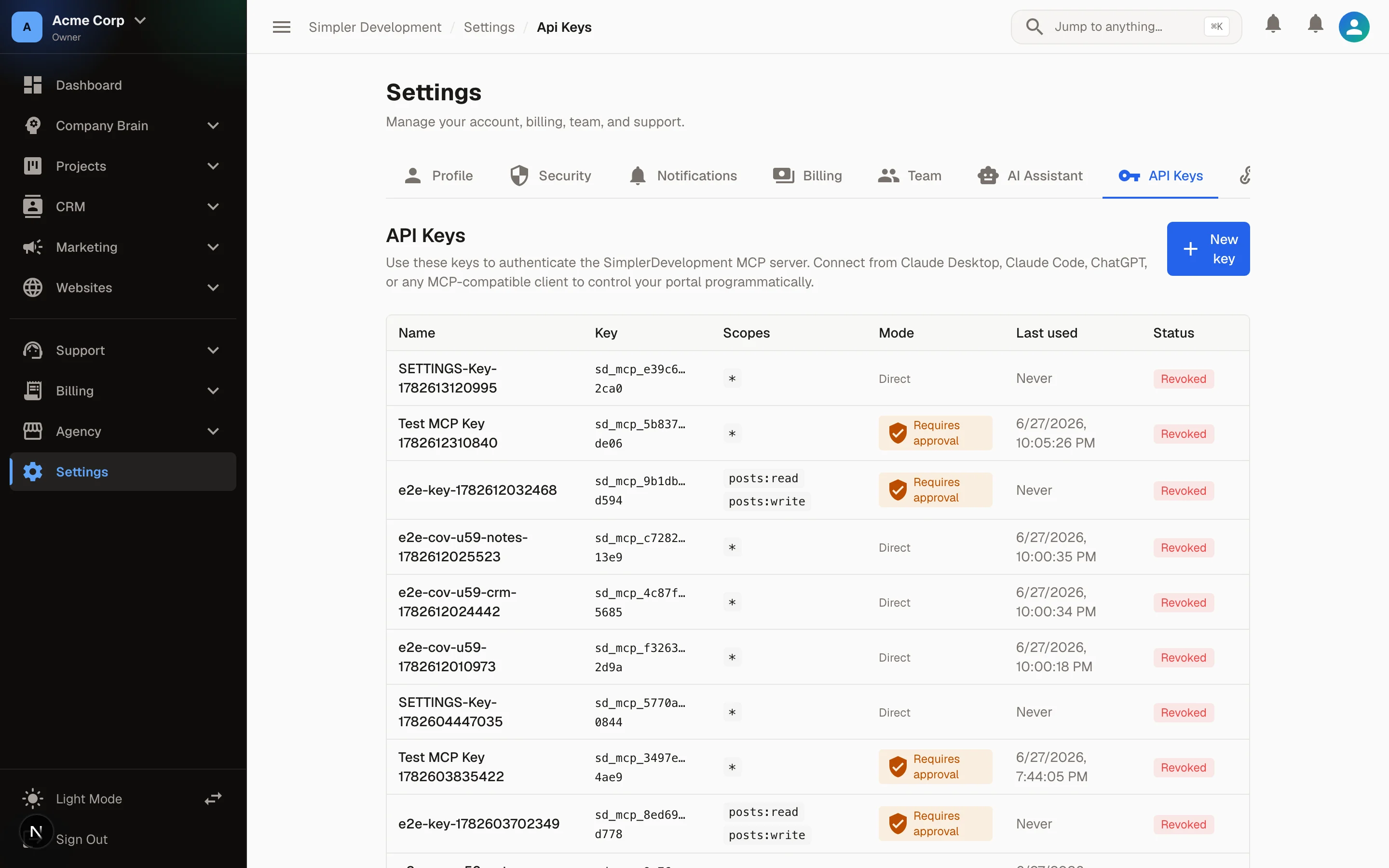Select the API Keys tab
Image resolution: width=1389 pixels, height=868 pixels.
pos(1160,176)
